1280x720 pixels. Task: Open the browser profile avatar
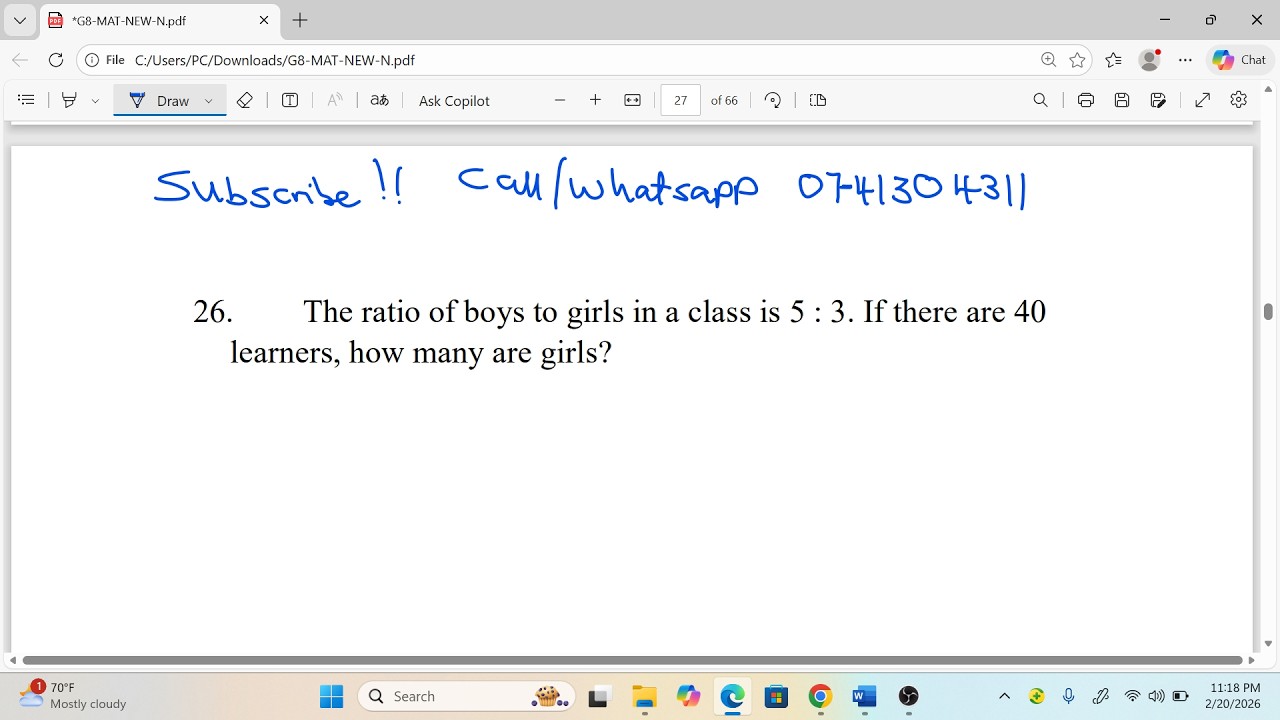point(1150,60)
